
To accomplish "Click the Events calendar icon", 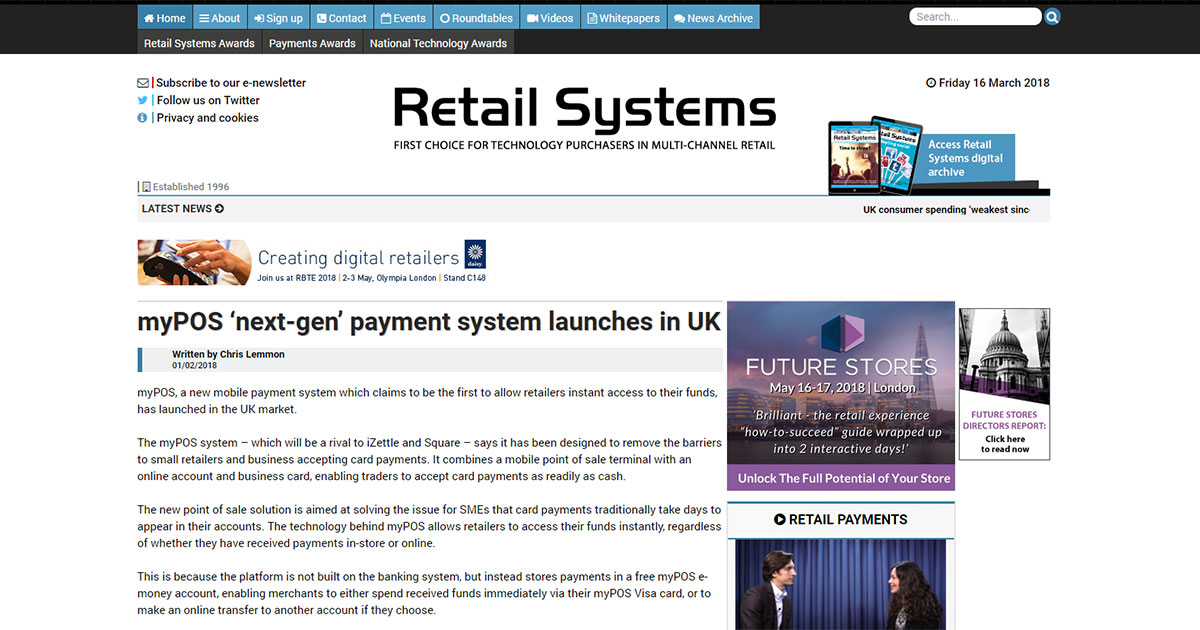I will [385, 18].
